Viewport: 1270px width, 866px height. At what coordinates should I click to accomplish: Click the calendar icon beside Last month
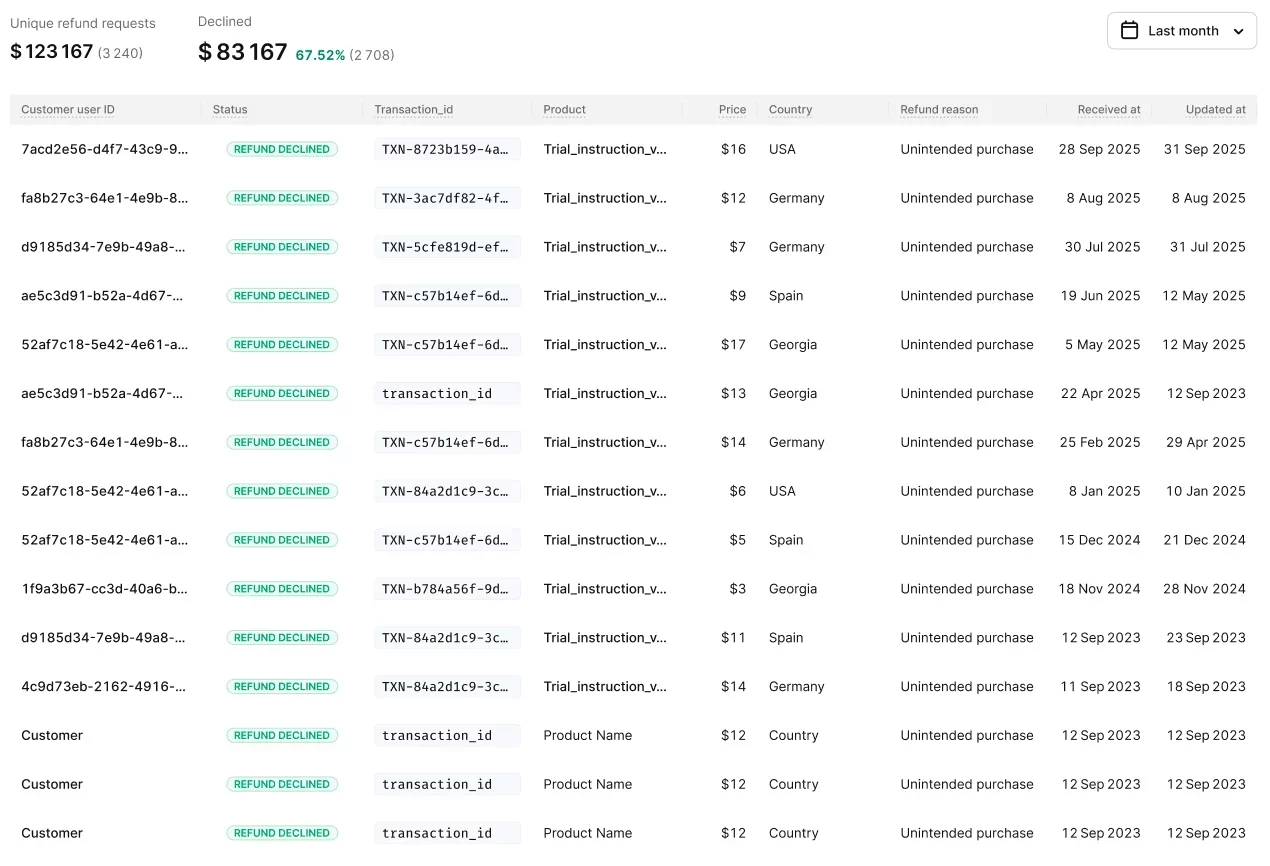[x=1129, y=30]
